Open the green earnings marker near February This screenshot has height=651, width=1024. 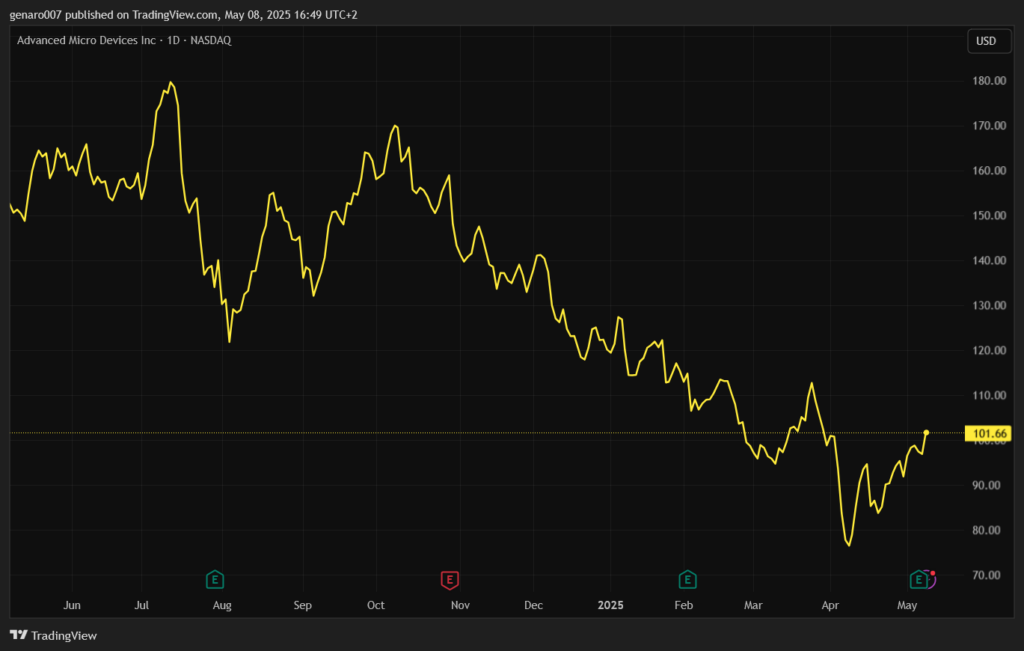coord(687,579)
